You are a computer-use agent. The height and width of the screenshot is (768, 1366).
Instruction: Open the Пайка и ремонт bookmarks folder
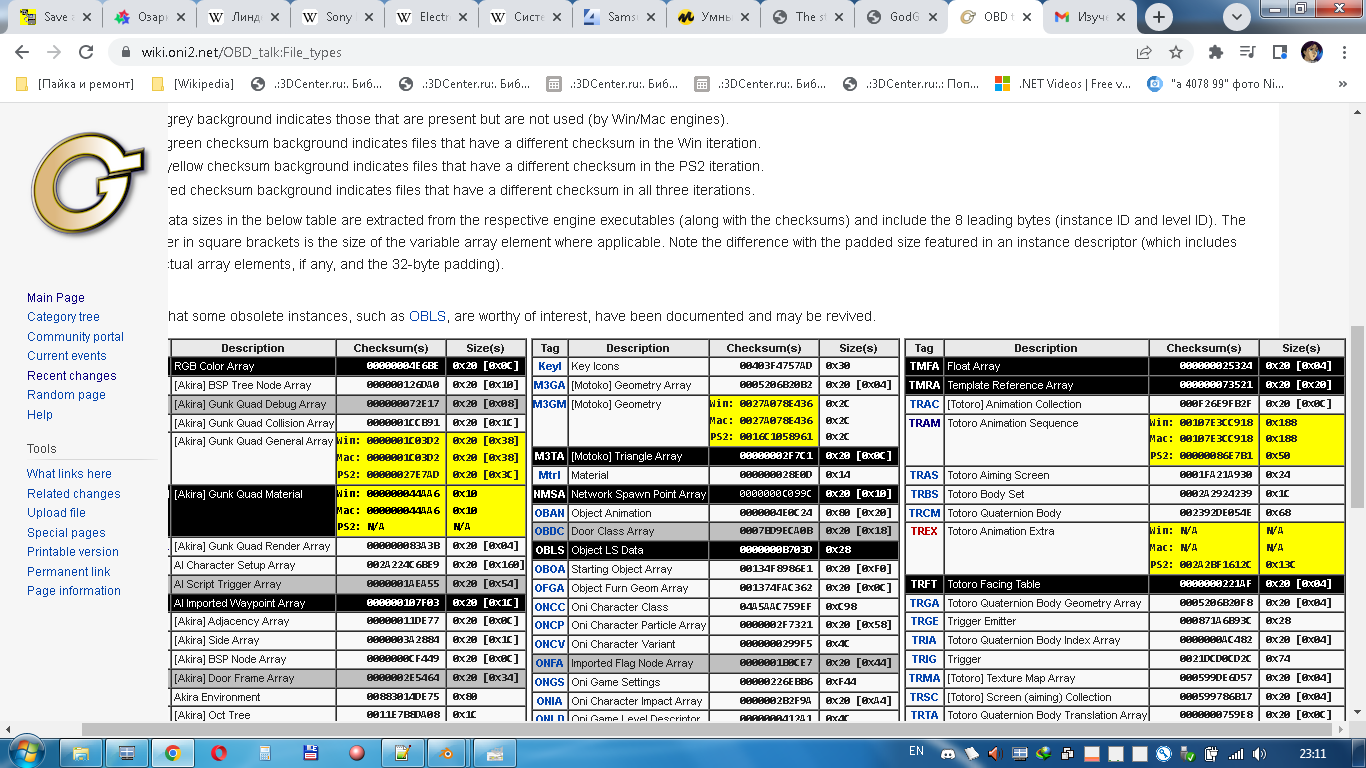[76, 84]
